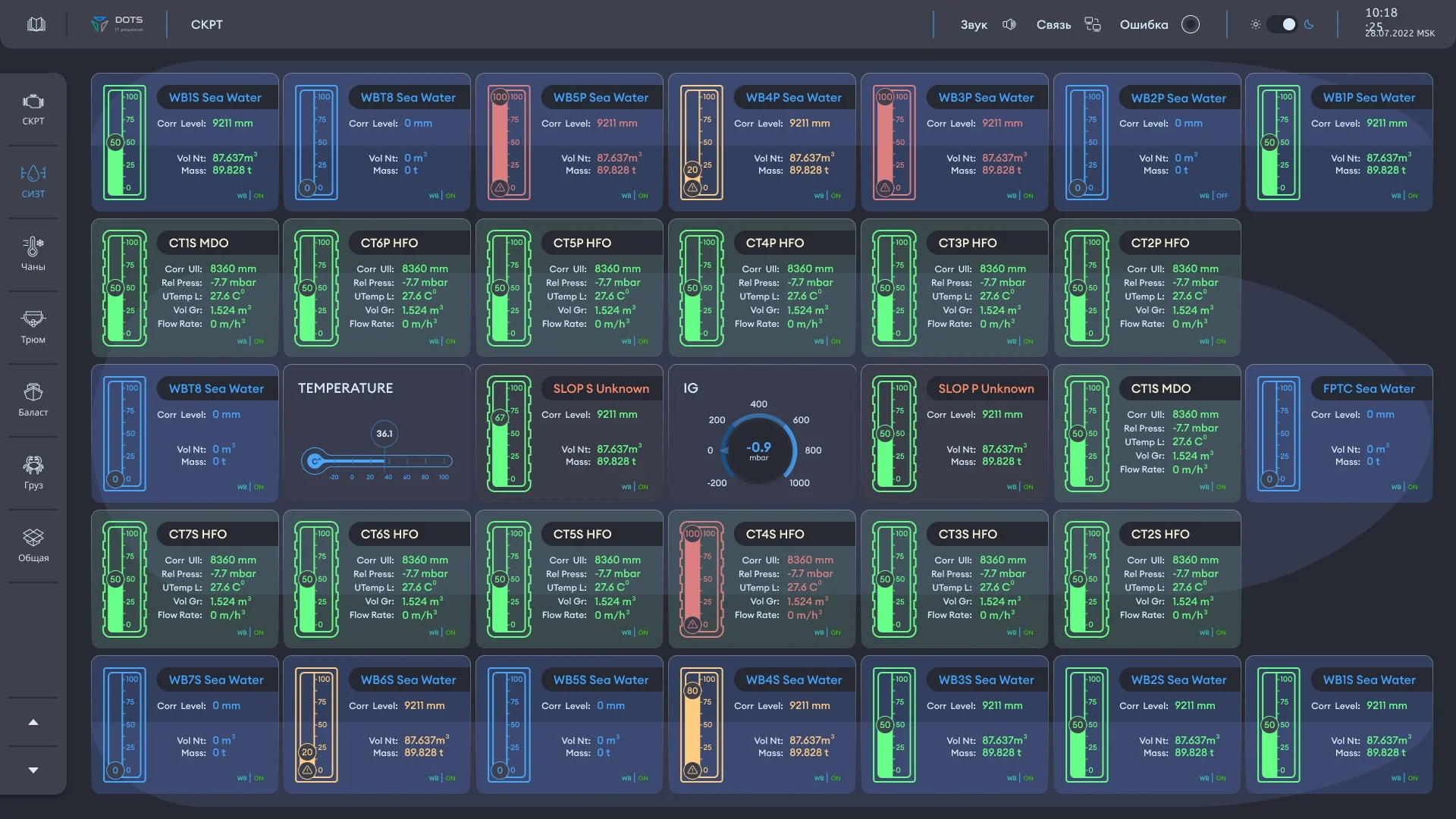Open the СКРТ sidebar section
The height and width of the screenshot is (819, 1456).
click(x=33, y=109)
